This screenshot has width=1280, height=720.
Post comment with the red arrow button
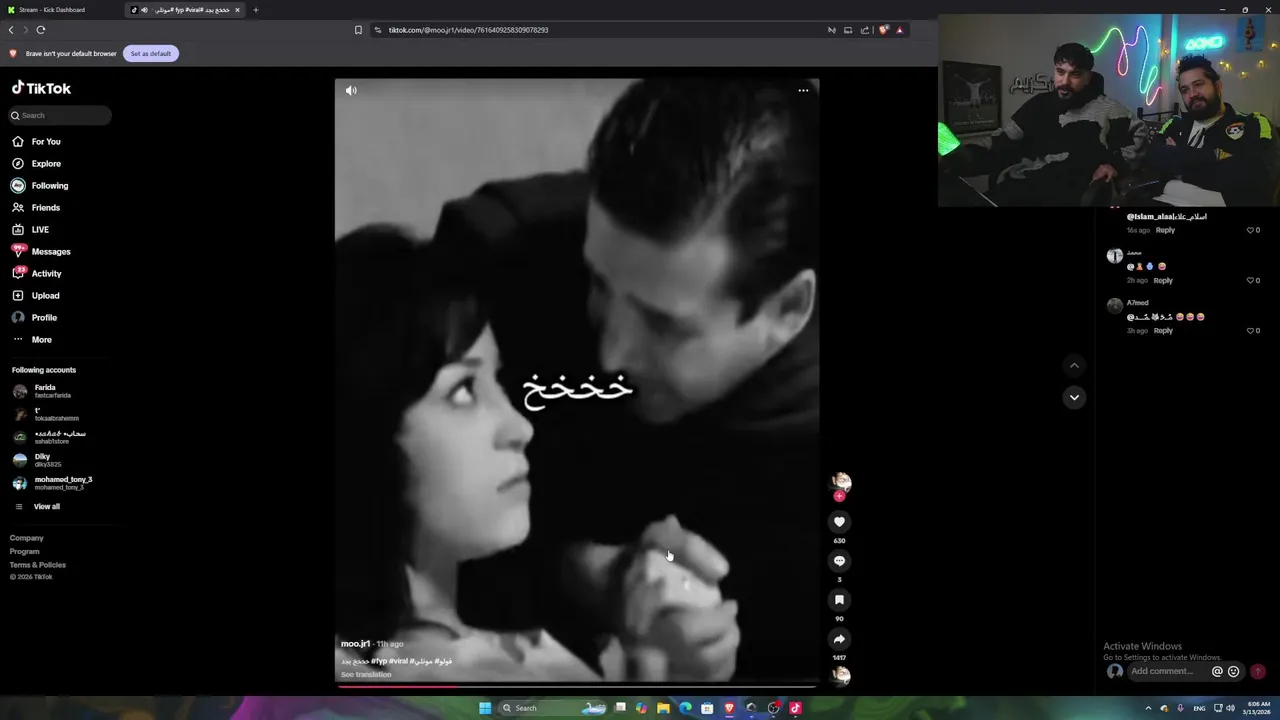pos(1258,672)
